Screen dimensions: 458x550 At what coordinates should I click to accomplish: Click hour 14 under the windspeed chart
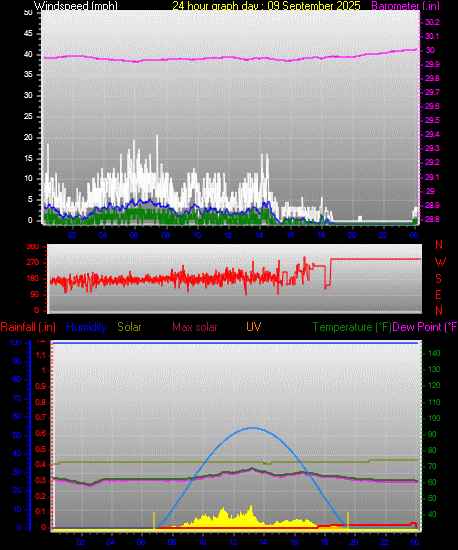pyautogui.click(x=259, y=235)
